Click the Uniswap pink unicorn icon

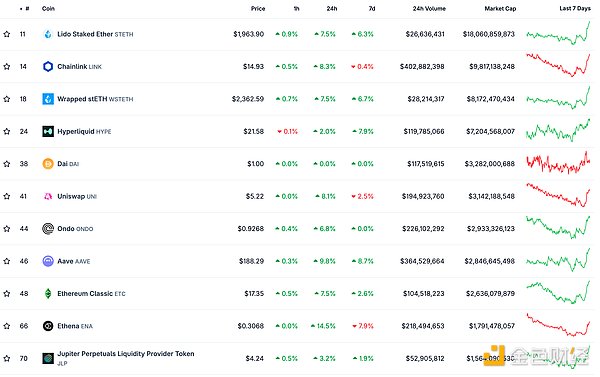(48, 196)
